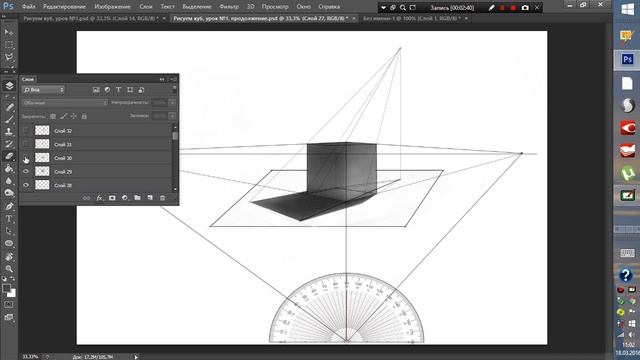
Task: Open the Редактирование menu
Action: coord(64,7)
